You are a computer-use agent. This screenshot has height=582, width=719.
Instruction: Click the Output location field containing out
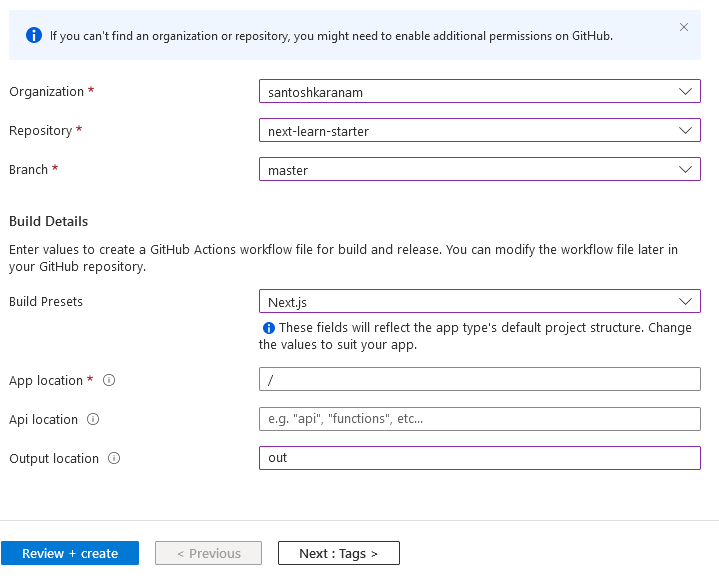click(479, 458)
